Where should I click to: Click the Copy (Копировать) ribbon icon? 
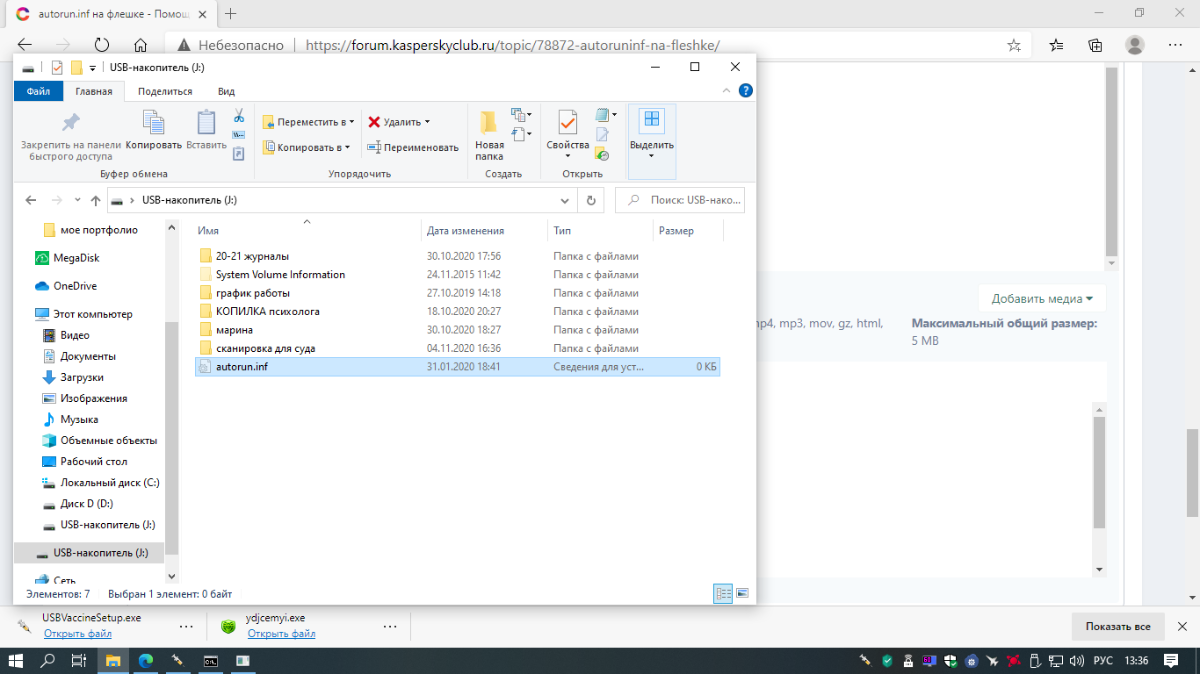tap(153, 130)
